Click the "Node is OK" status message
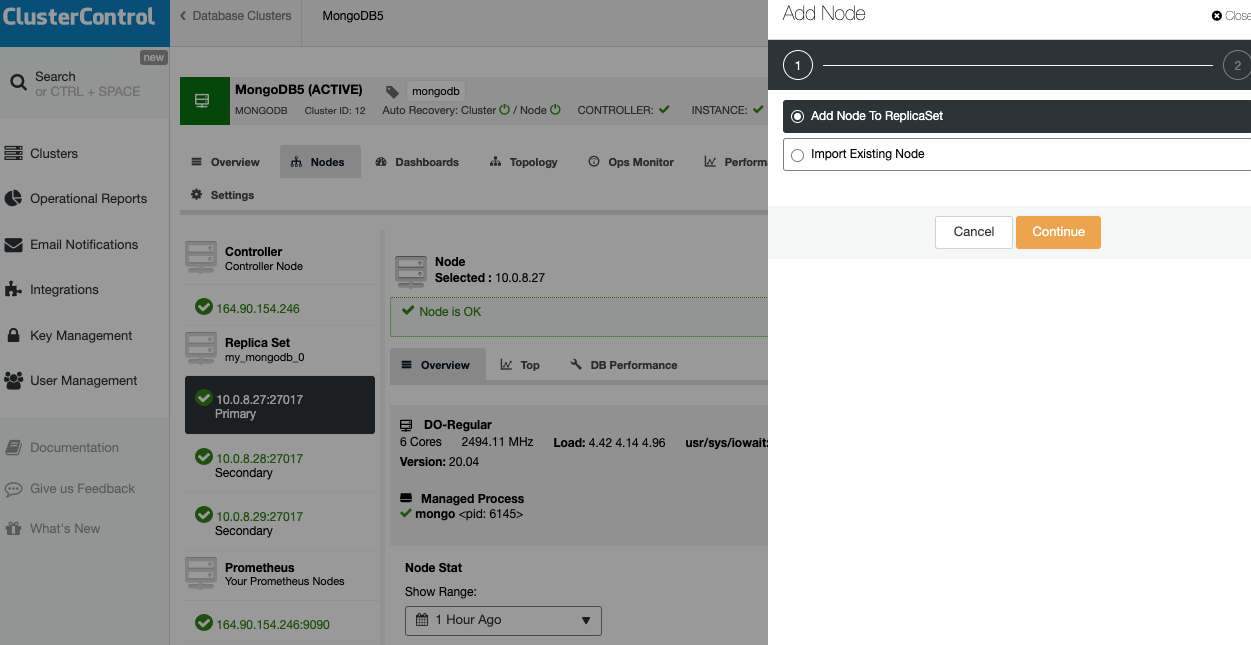This screenshot has width=1251, height=645. click(450, 312)
